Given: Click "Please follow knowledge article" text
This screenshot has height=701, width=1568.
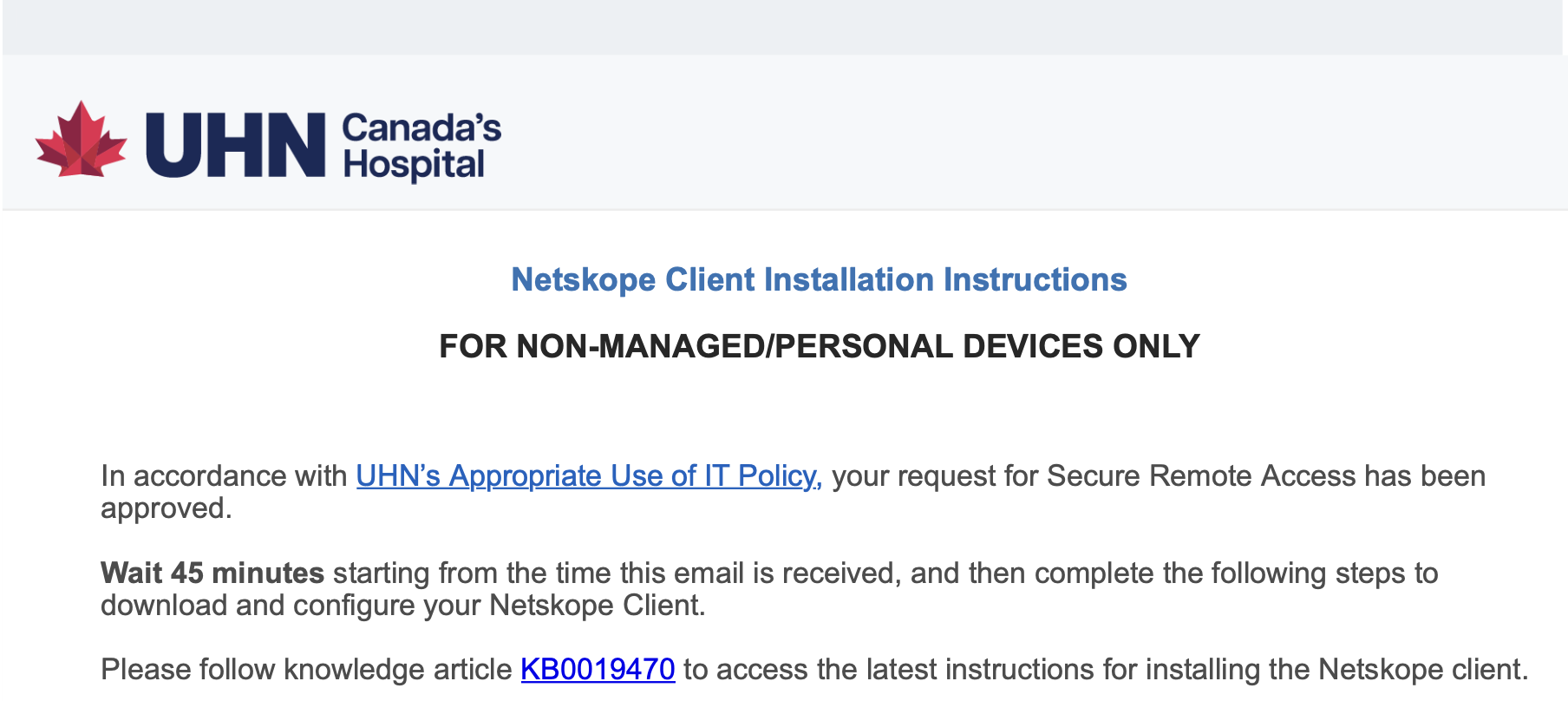Looking at the screenshot, I should click(x=306, y=670).
